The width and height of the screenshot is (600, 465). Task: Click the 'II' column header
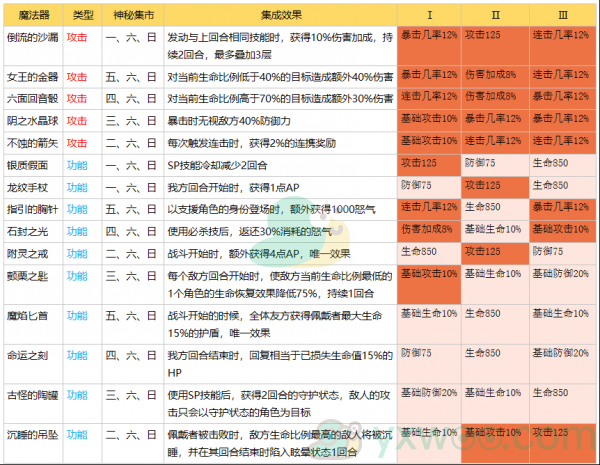[x=495, y=15]
